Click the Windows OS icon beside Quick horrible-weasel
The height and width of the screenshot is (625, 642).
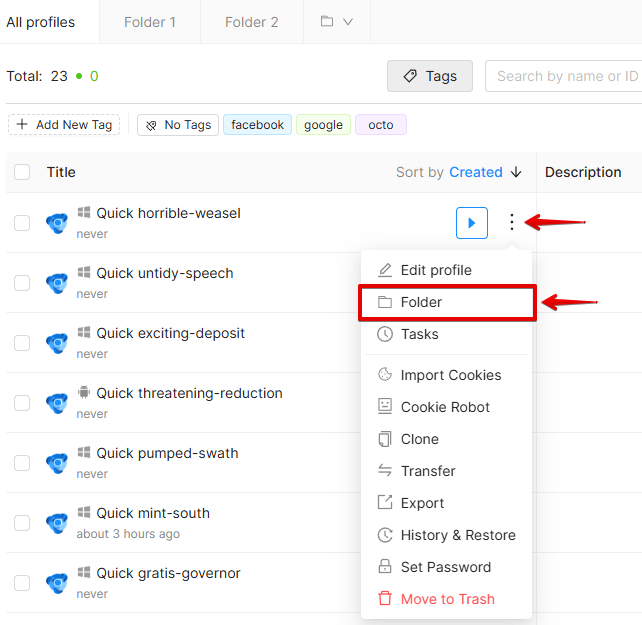(84, 212)
